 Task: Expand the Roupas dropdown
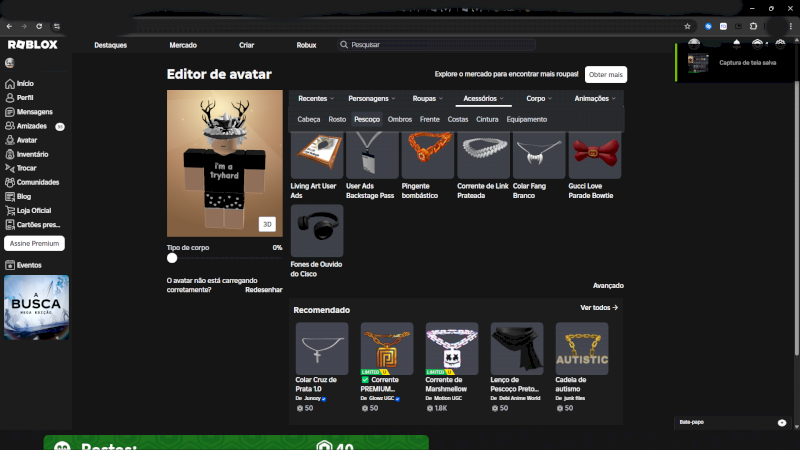[428, 98]
